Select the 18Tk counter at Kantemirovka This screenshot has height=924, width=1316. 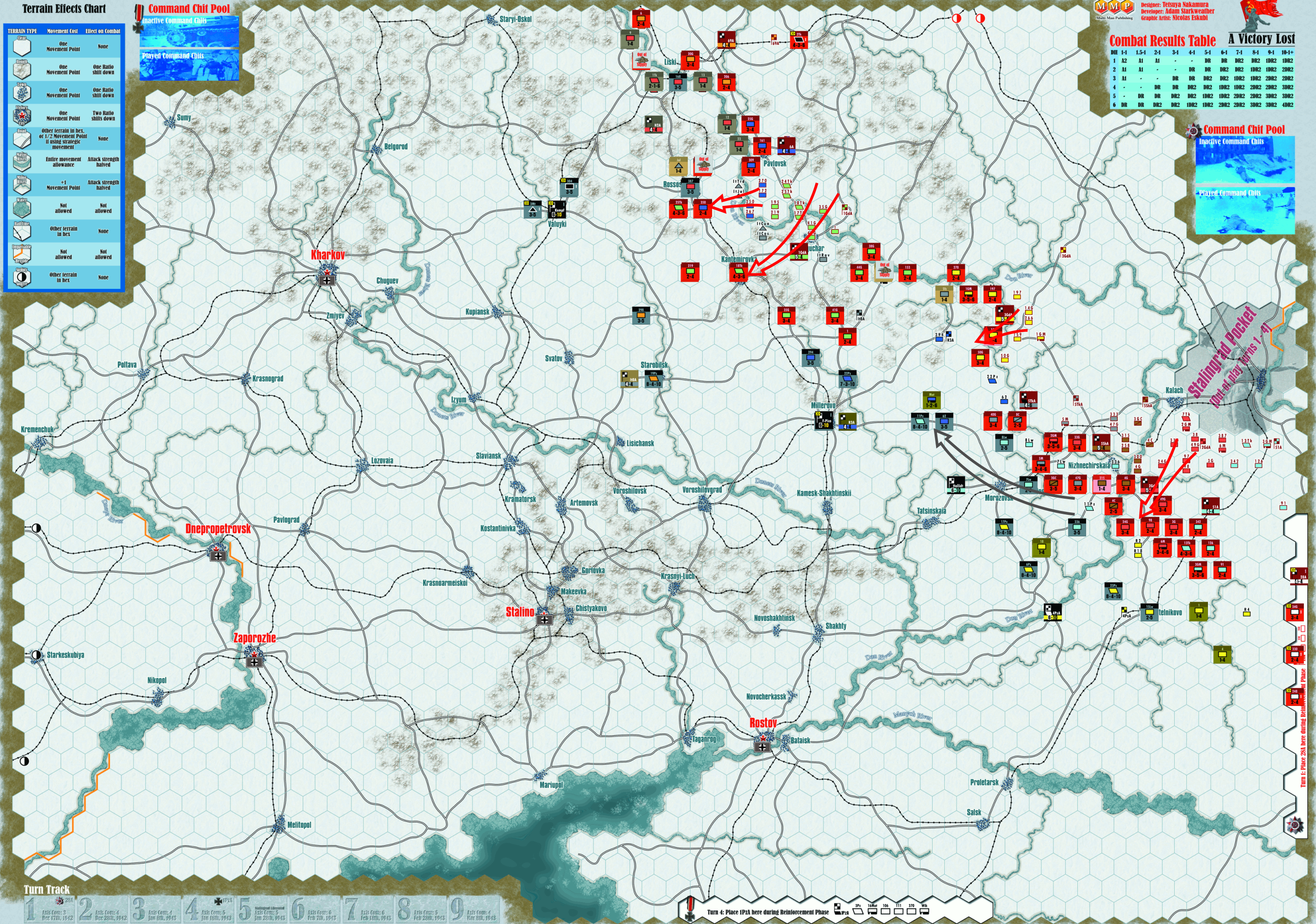[x=739, y=272]
